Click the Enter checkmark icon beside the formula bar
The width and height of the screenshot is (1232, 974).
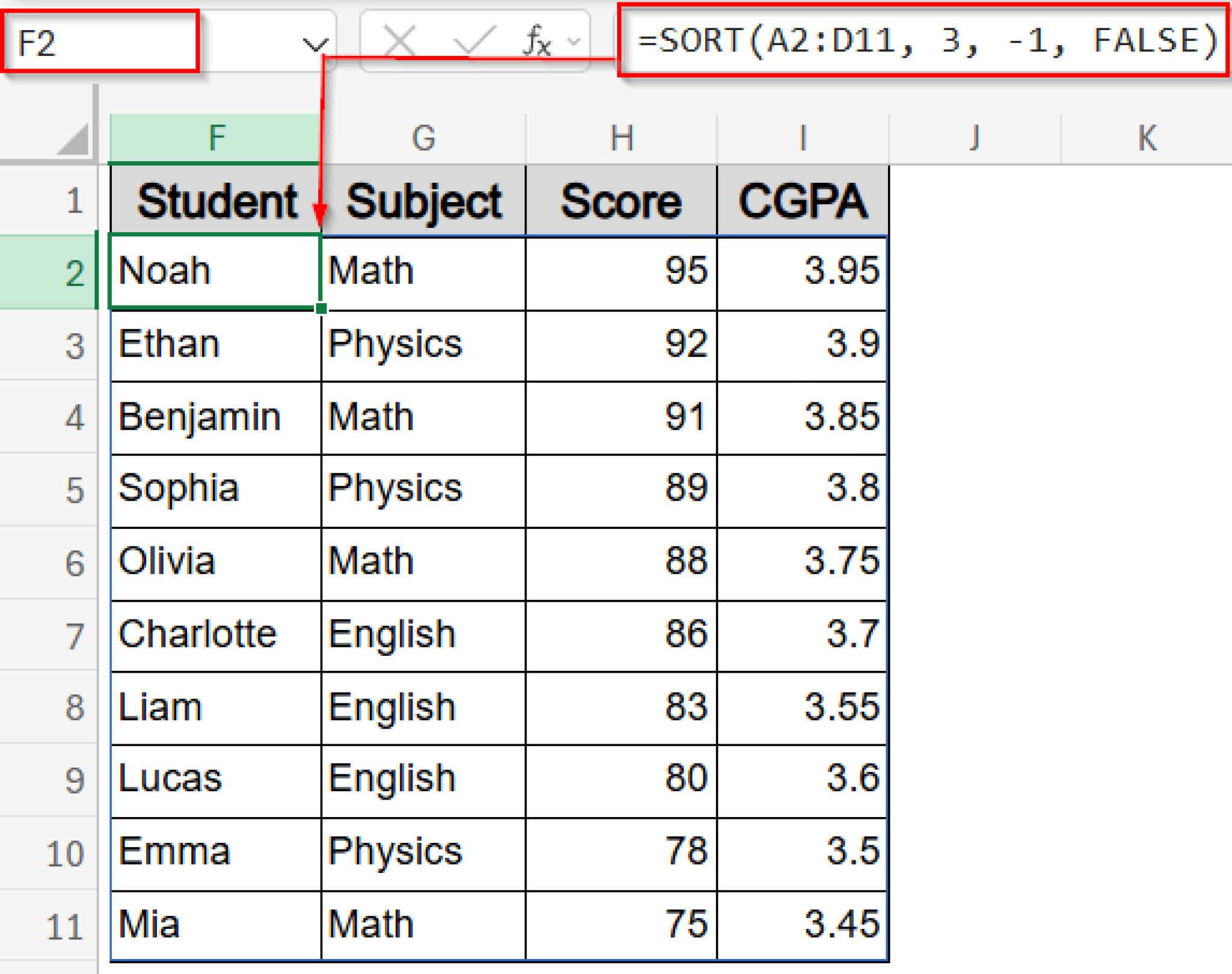tap(475, 40)
